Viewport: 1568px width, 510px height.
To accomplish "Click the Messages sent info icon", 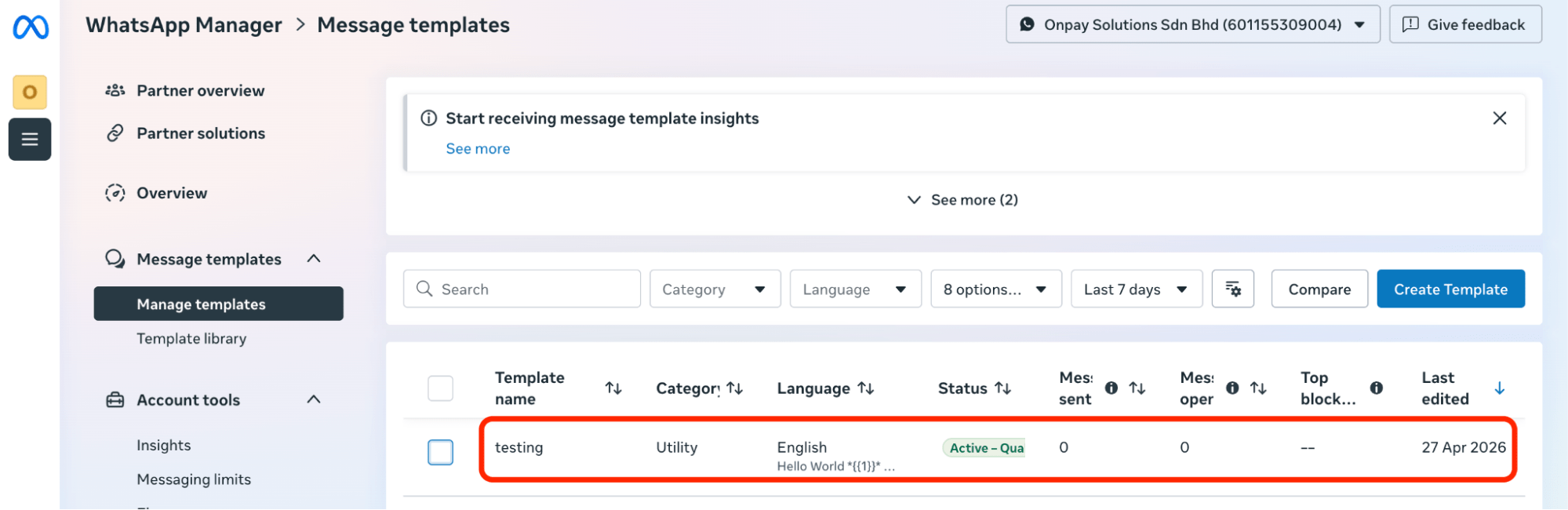I will 1111,388.
